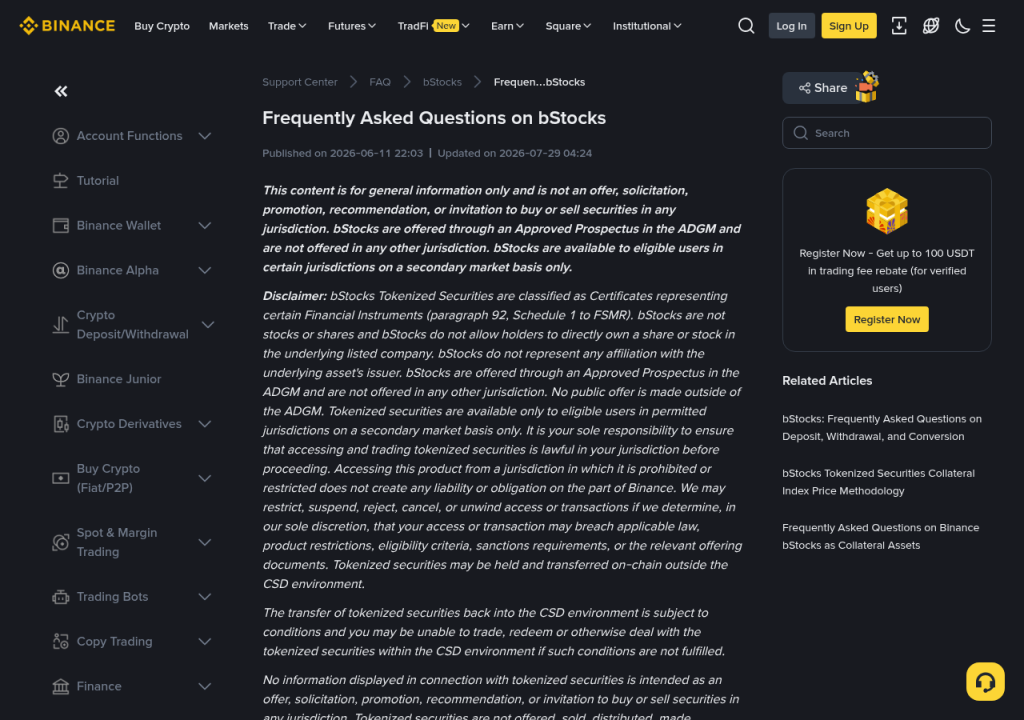
Task: Collapse the sidebar with the double-chevron icon
Action: click(61, 91)
